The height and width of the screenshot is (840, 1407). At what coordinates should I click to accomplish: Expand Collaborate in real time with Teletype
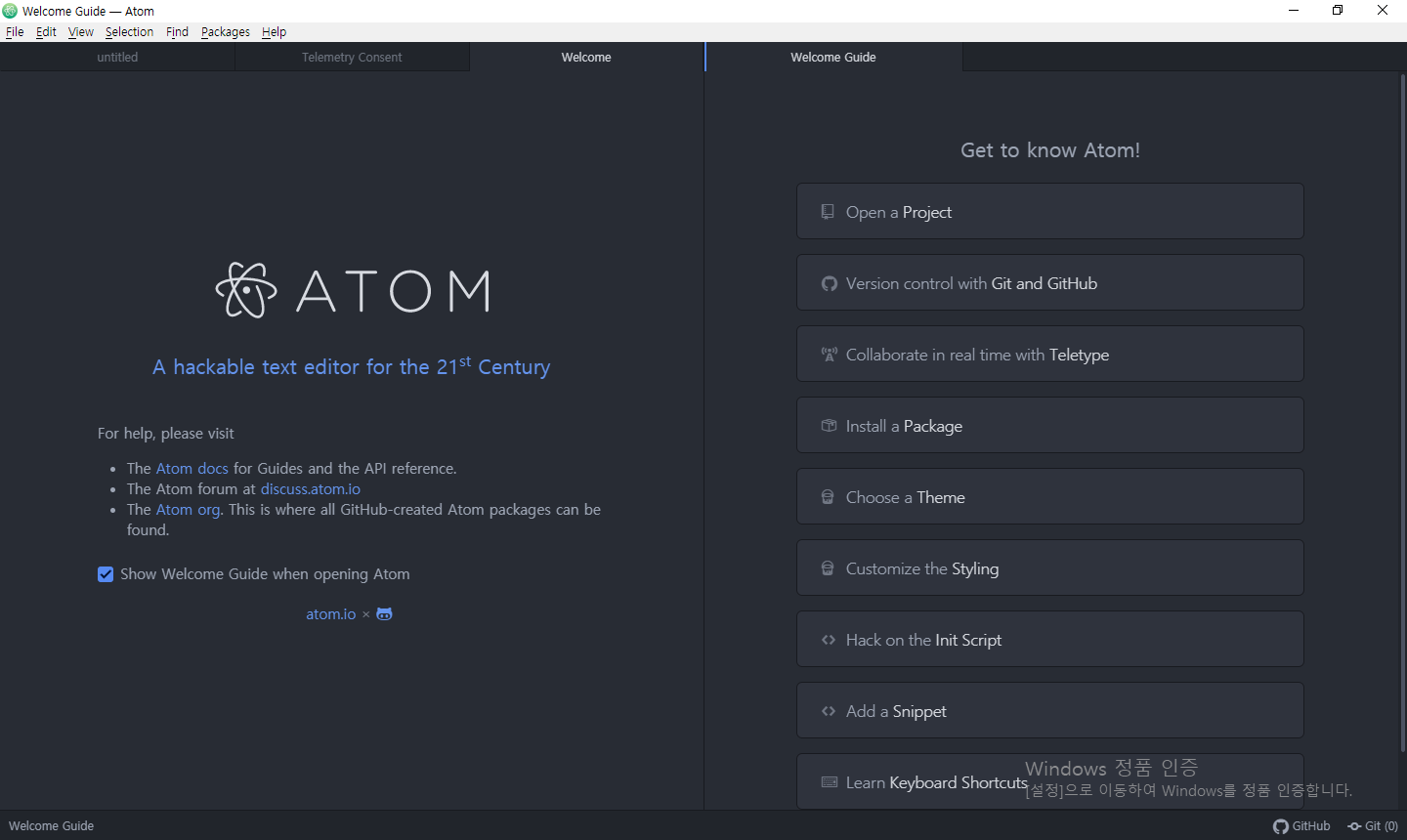pyautogui.click(x=1049, y=354)
